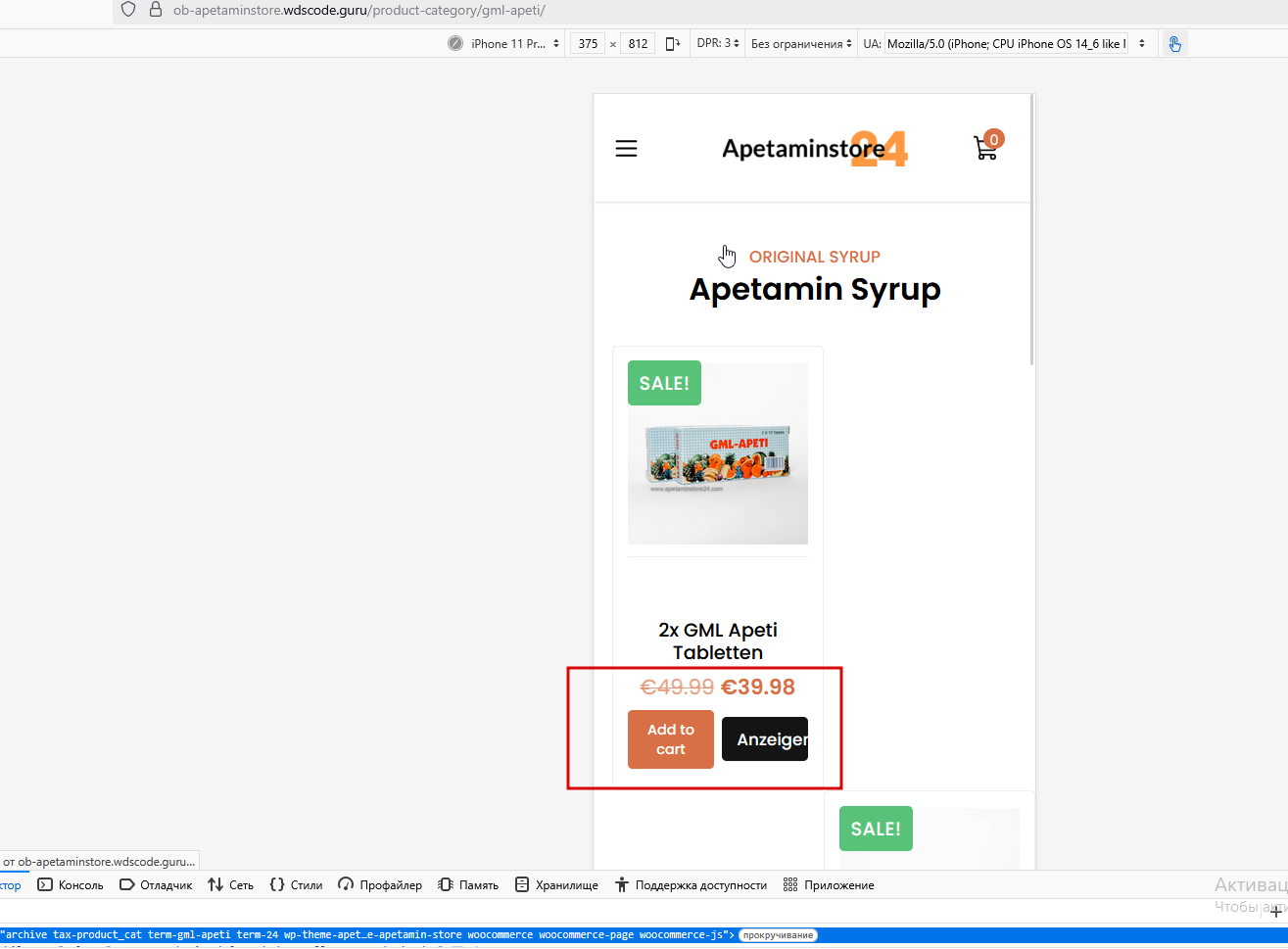Click the page scrollbar in the device viewport

point(1032,231)
